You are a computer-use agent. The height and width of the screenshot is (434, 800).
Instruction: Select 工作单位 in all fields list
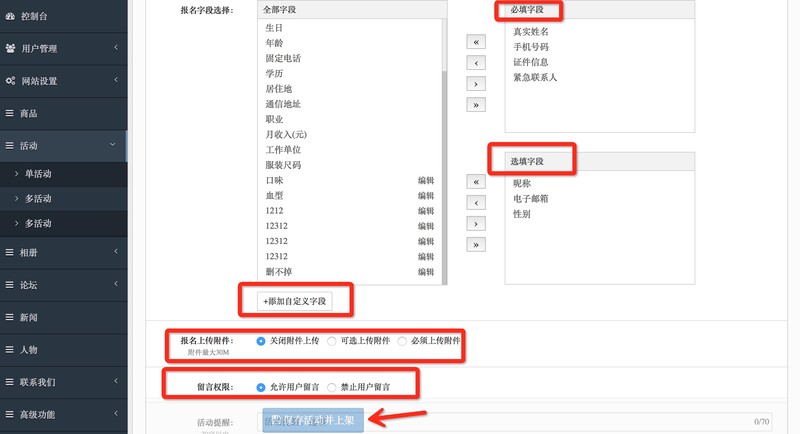click(x=283, y=150)
